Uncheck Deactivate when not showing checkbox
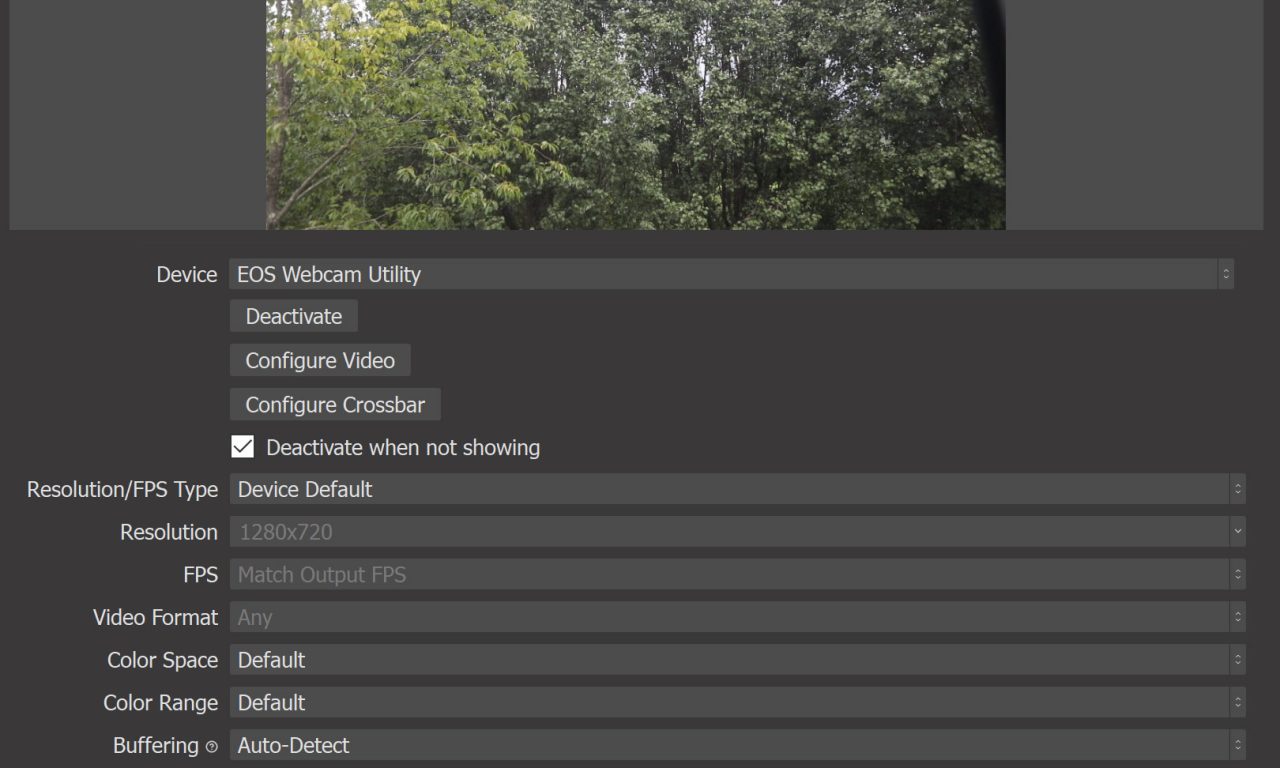 click(243, 447)
